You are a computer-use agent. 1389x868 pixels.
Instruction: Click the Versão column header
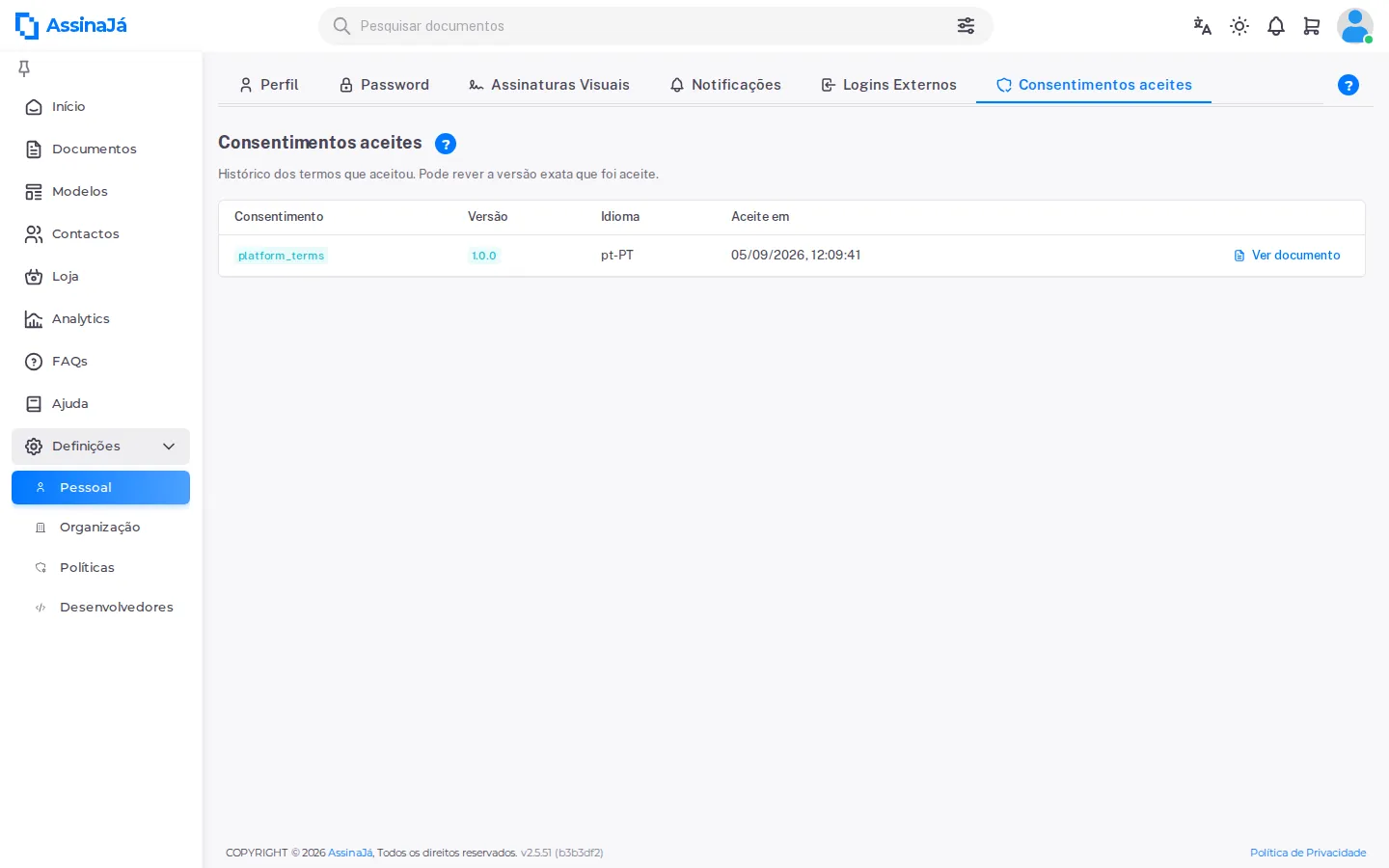[488, 217]
